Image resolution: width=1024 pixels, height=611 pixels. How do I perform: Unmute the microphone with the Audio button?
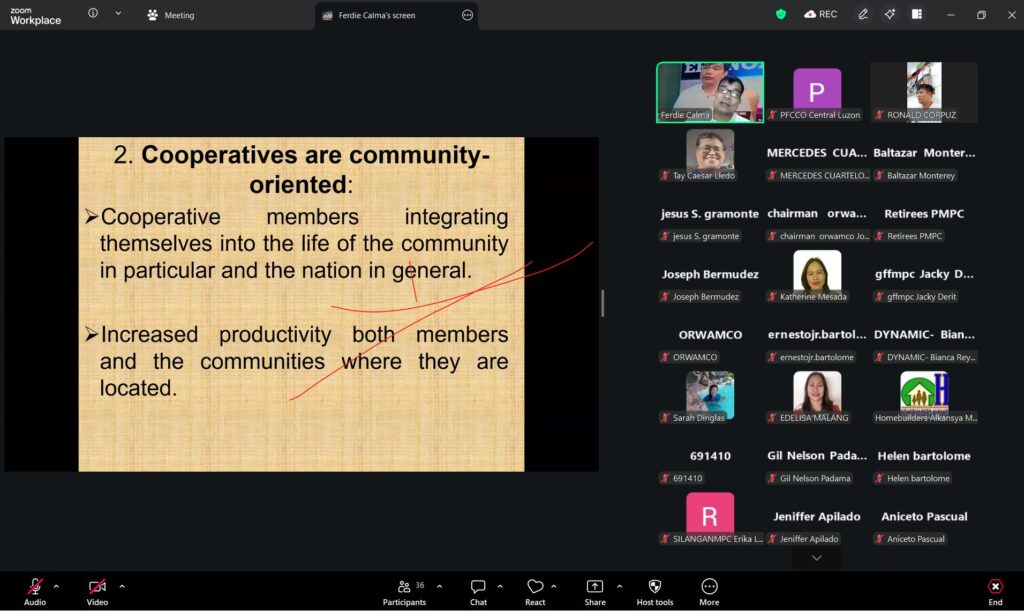pyautogui.click(x=35, y=587)
